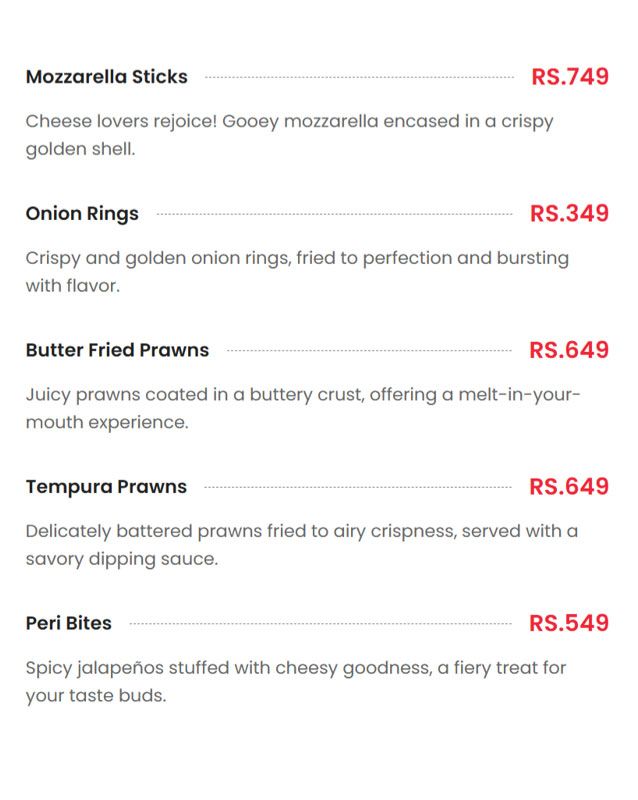Image resolution: width=638 pixels, height=800 pixels.
Task: Click the Butter Fried Prawns RS.649 price
Action: (x=569, y=350)
